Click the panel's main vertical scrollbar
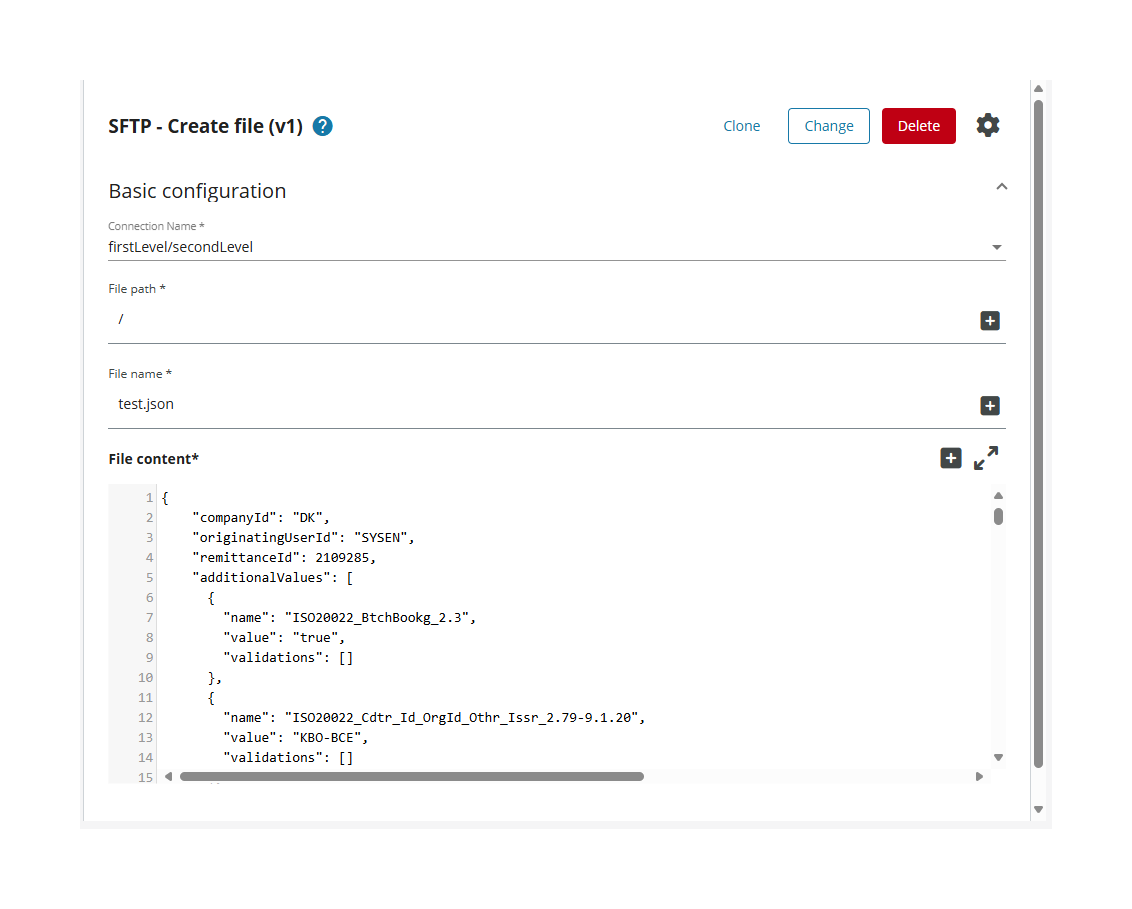 [x=1038, y=433]
